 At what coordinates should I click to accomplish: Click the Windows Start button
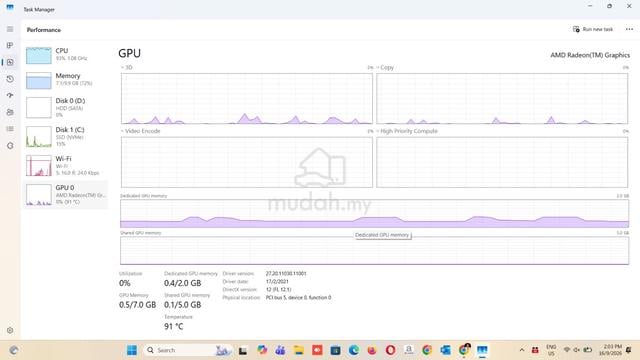click(x=132, y=350)
